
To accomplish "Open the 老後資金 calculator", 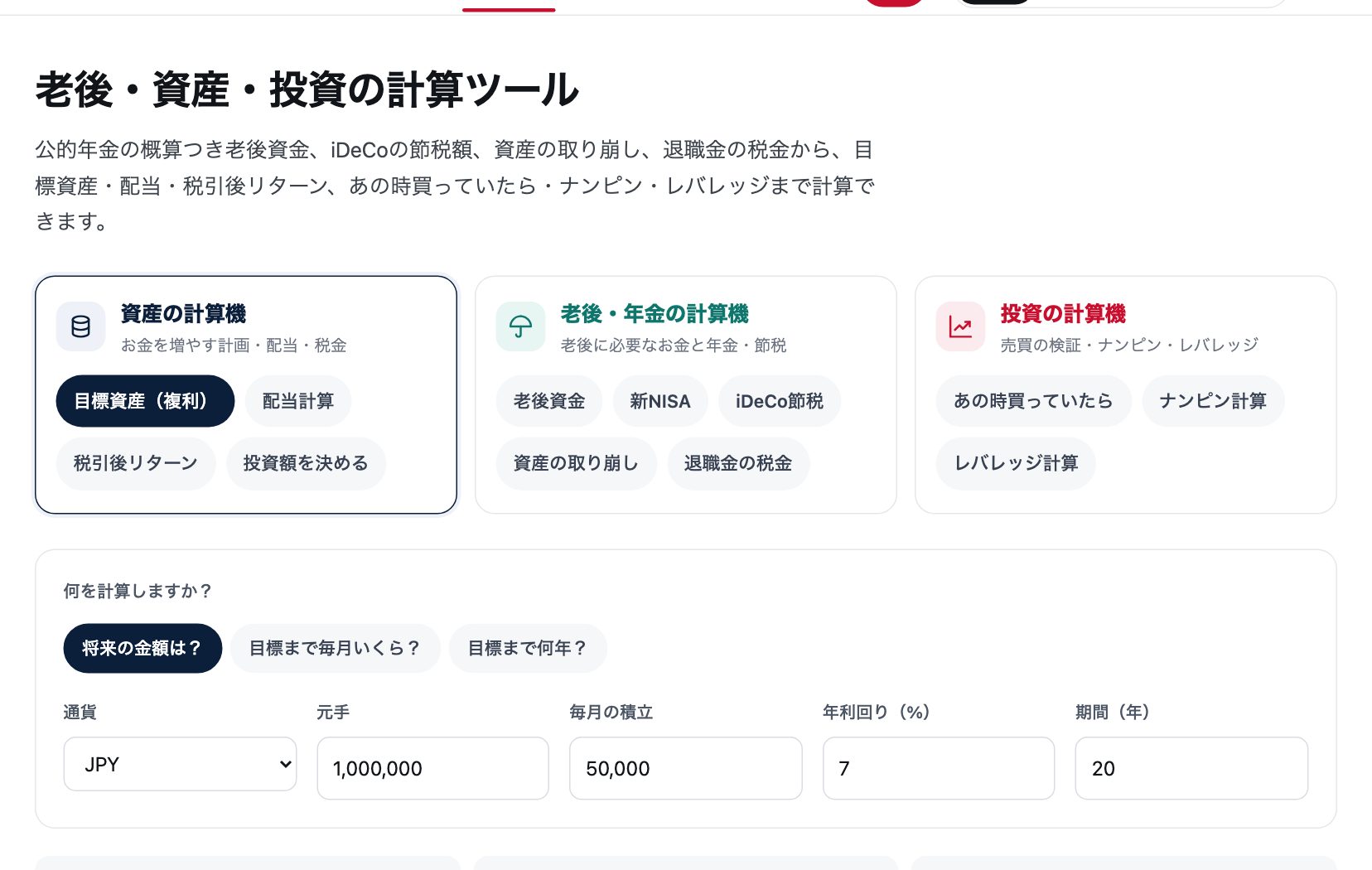I will [x=549, y=401].
